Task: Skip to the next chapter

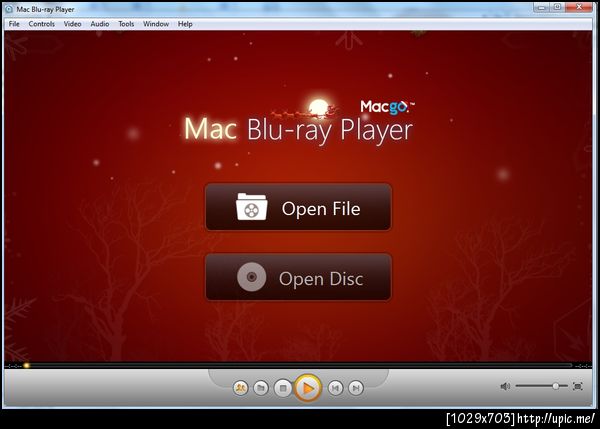Action: click(356, 388)
